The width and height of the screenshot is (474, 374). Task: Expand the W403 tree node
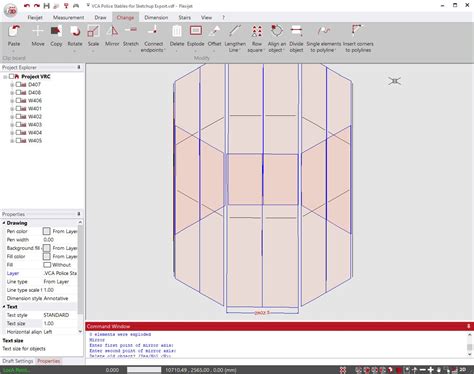pos(12,125)
